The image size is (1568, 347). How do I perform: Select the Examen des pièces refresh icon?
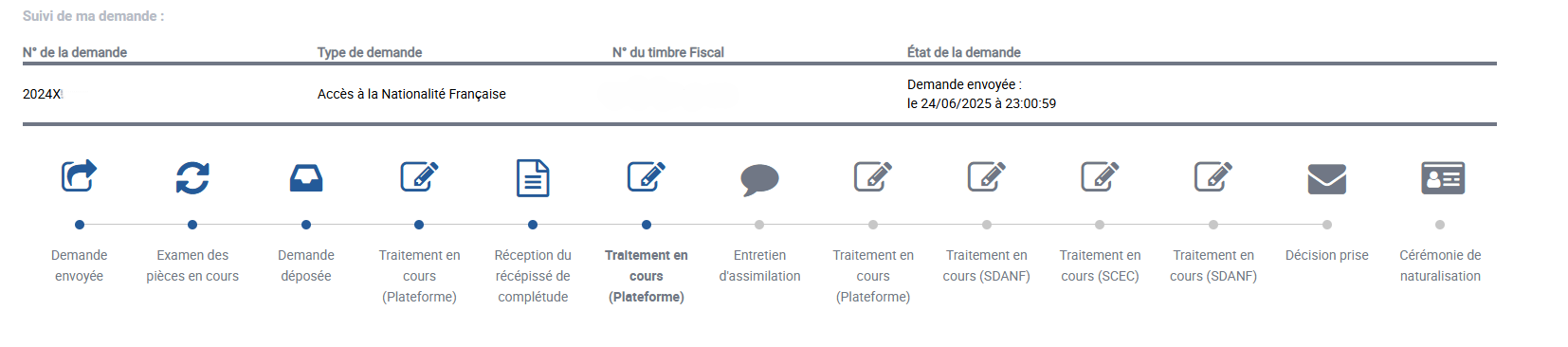pos(192,177)
